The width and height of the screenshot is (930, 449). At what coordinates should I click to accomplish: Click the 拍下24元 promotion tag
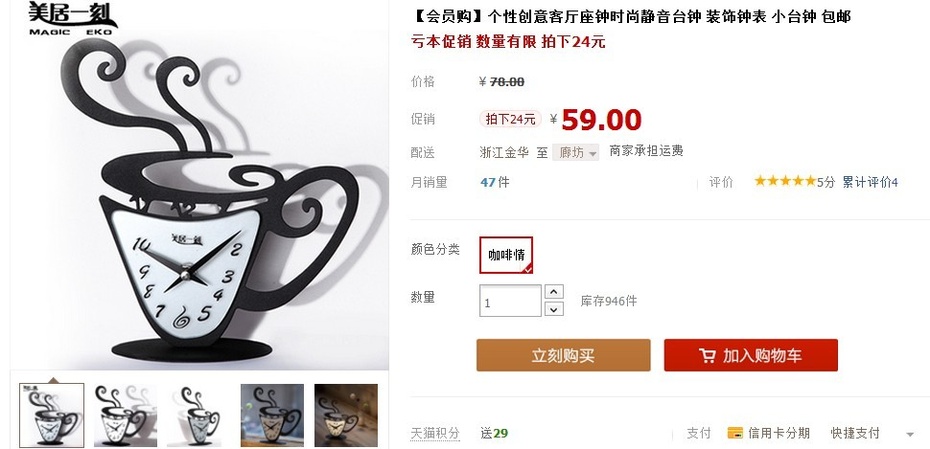510,119
